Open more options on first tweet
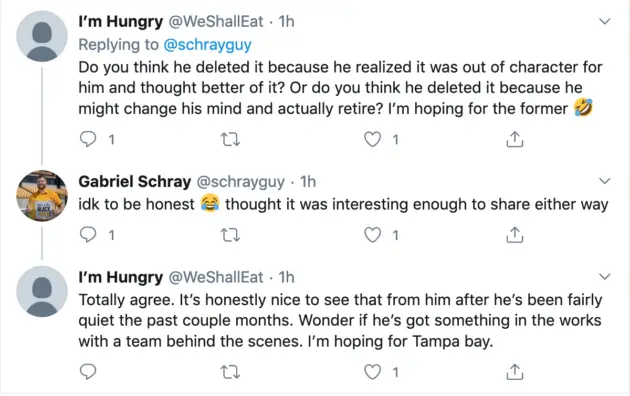This screenshot has width=630, height=396. (605, 21)
